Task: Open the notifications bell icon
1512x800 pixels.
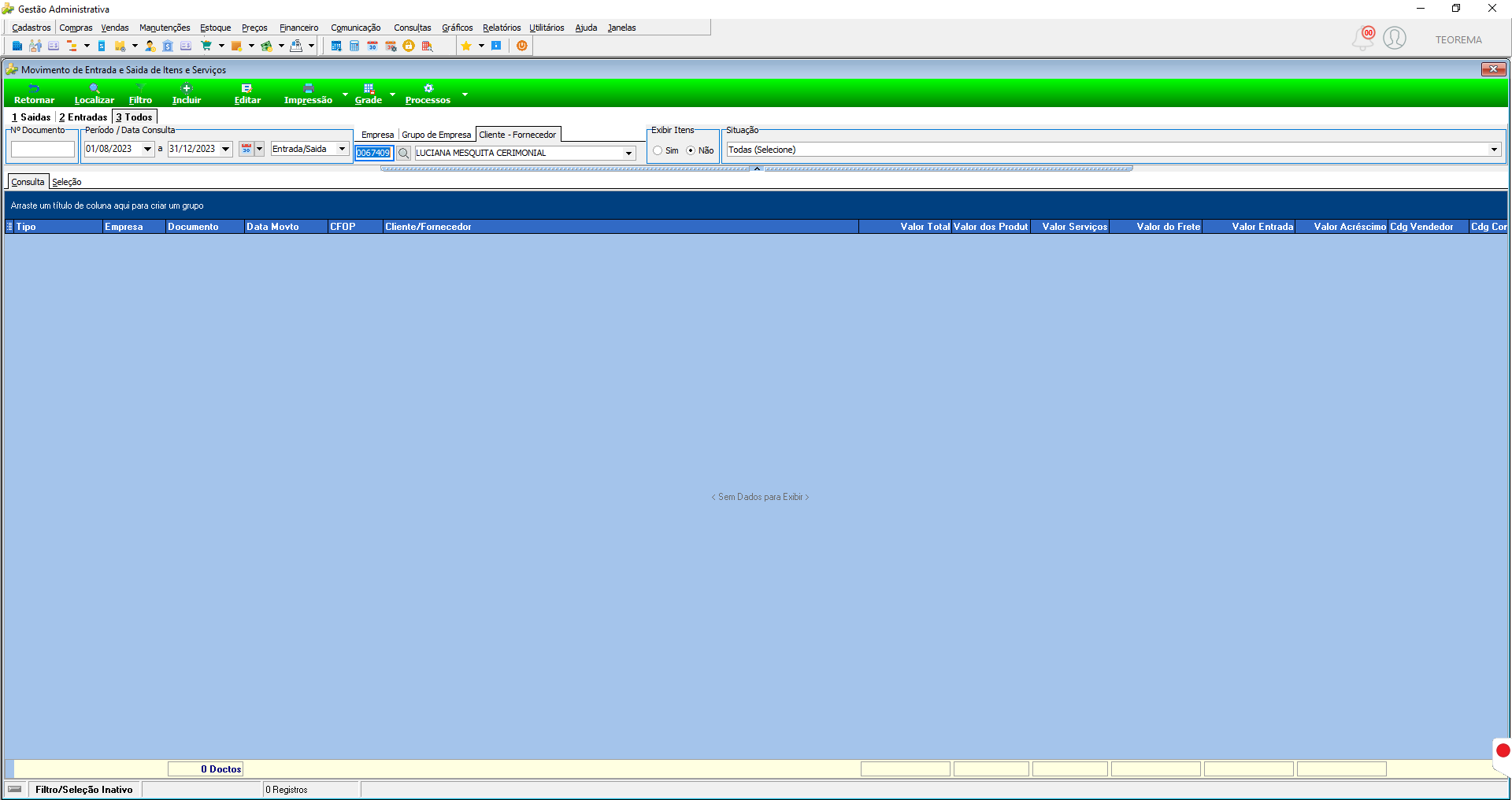Action: (1363, 38)
